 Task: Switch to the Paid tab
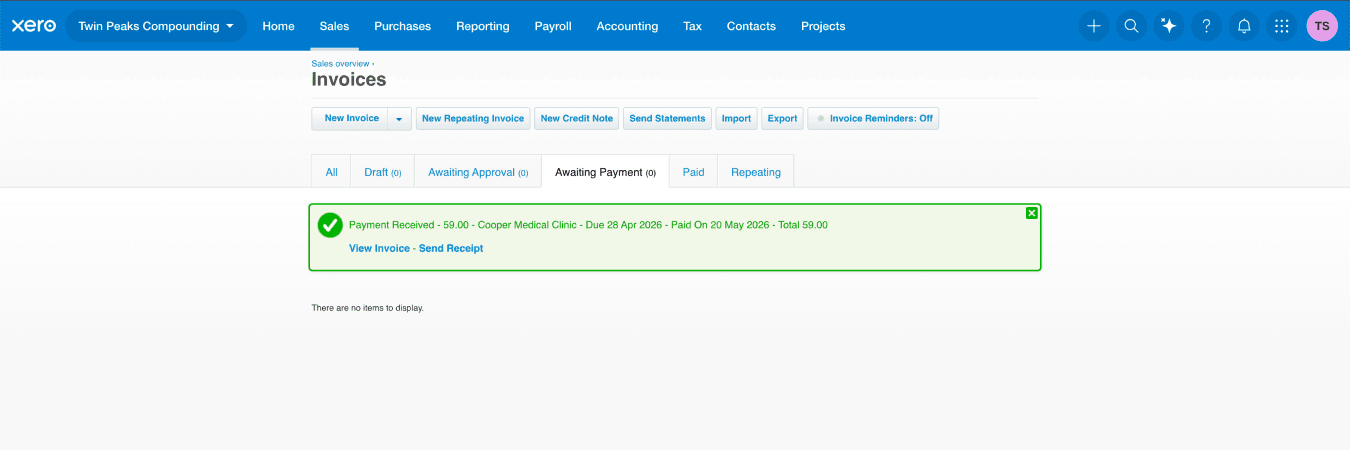693,172
